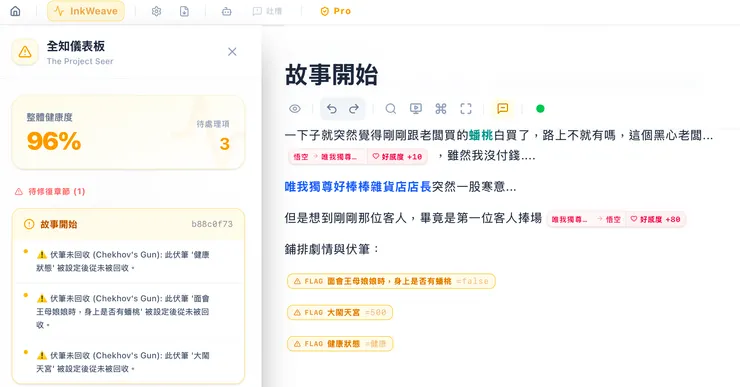The height and width of the screenshot is (387, 740).
Task: Toggle the eye preview icon
Action: point(295,109)
